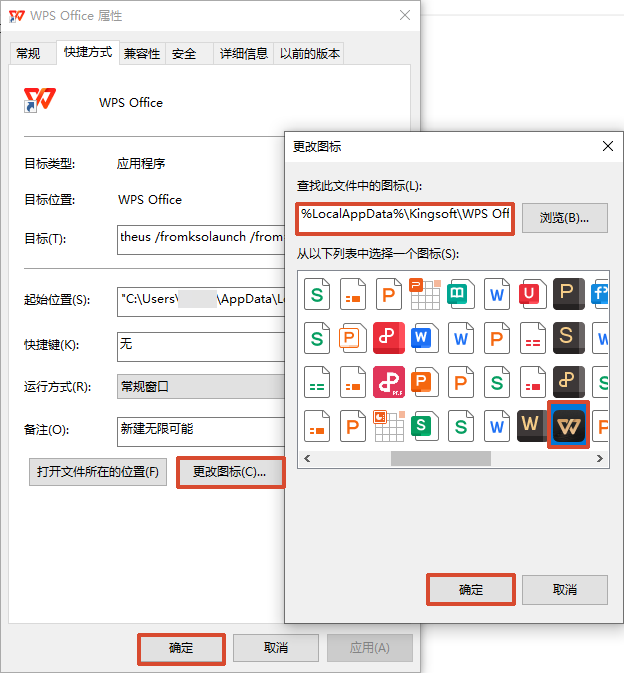Pick the orange P table-grid template icon

[x=424, y=294]
